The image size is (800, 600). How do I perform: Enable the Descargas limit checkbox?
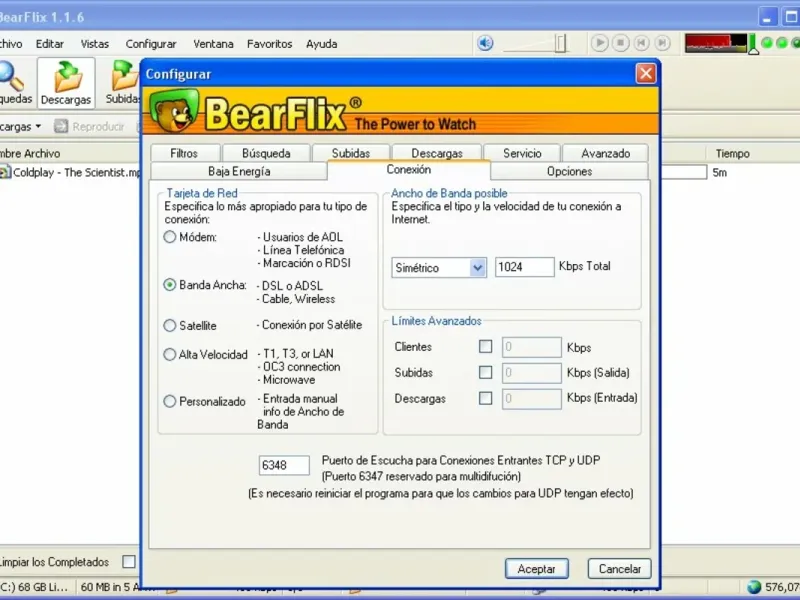tap(486, 398)
